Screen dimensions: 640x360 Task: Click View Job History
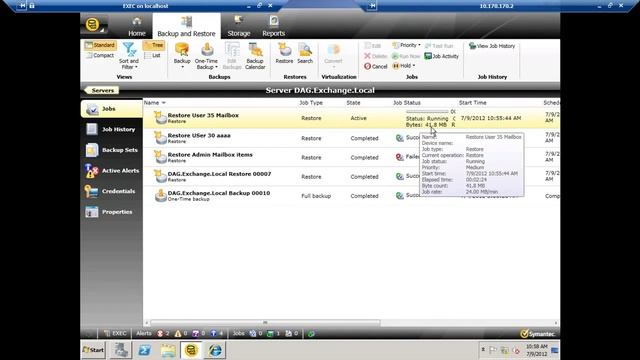492,46
